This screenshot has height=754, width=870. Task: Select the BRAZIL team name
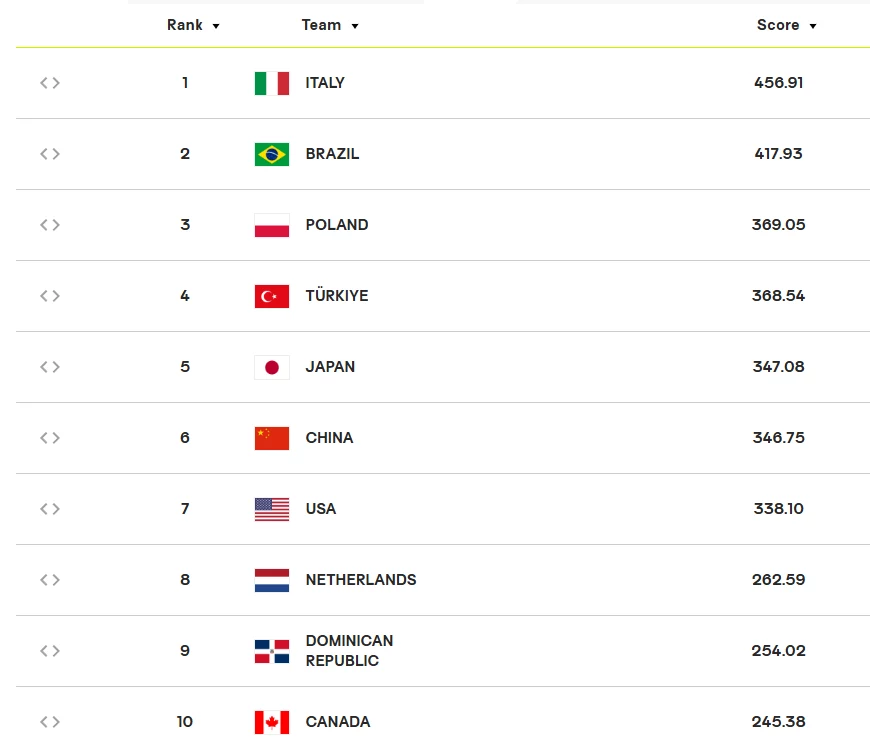[x=332, y=154]
